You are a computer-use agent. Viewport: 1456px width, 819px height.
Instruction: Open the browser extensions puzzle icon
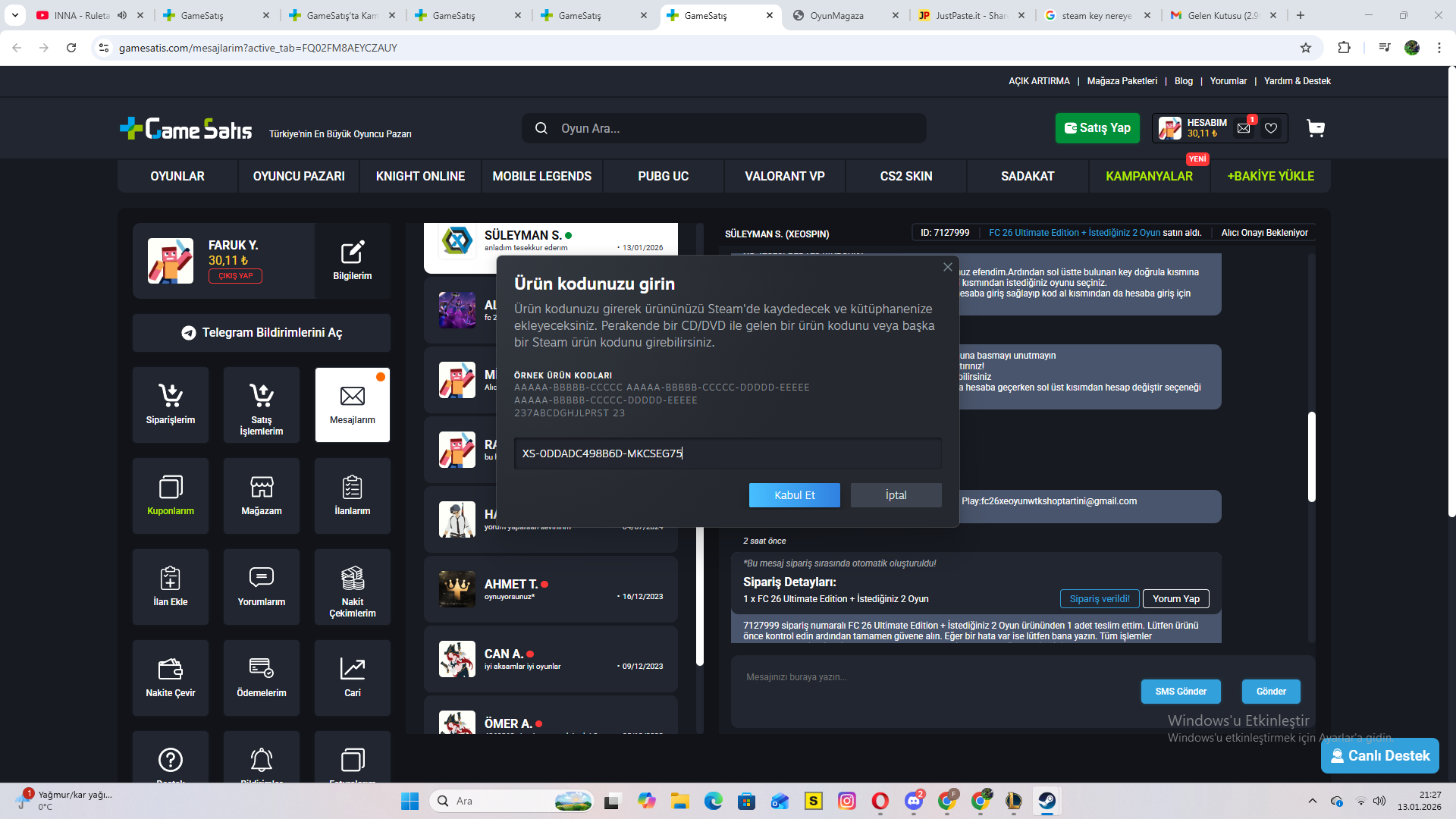click(1344, 48)
